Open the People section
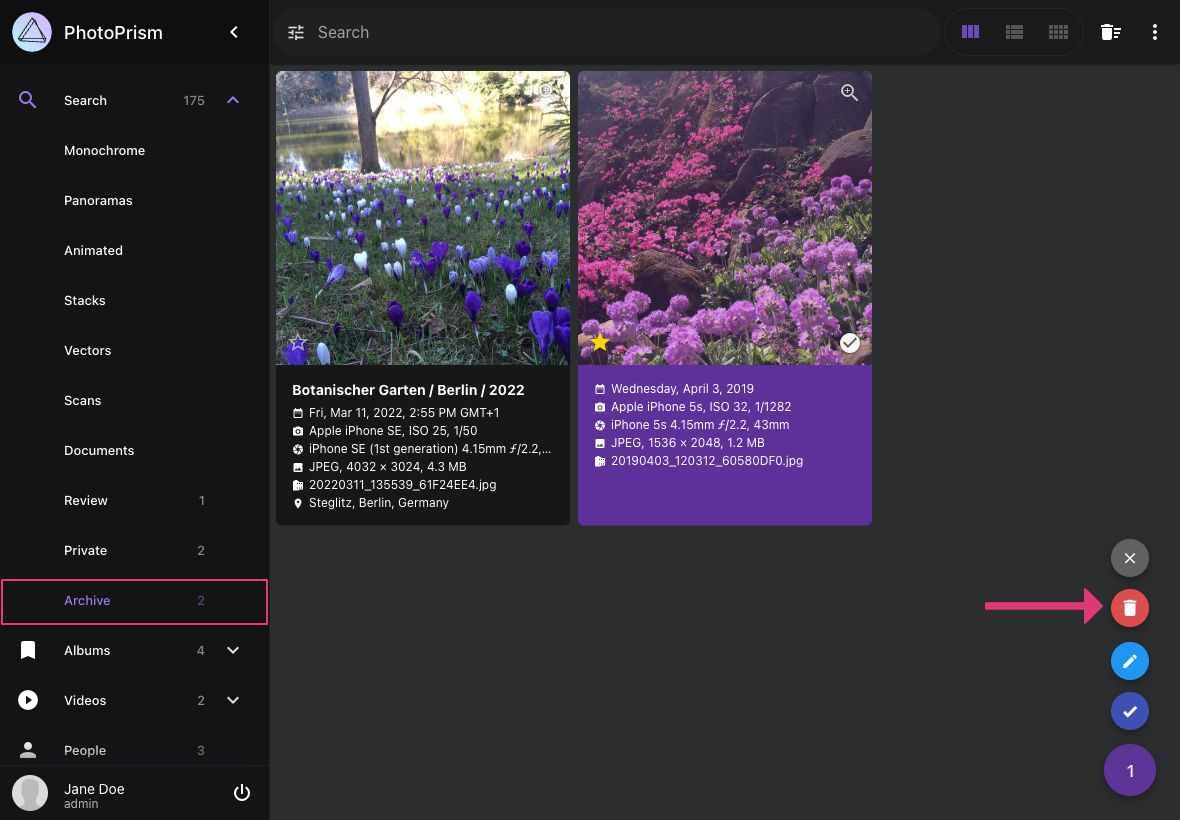This screenshot has width=1180, height=820. point(85,750)
